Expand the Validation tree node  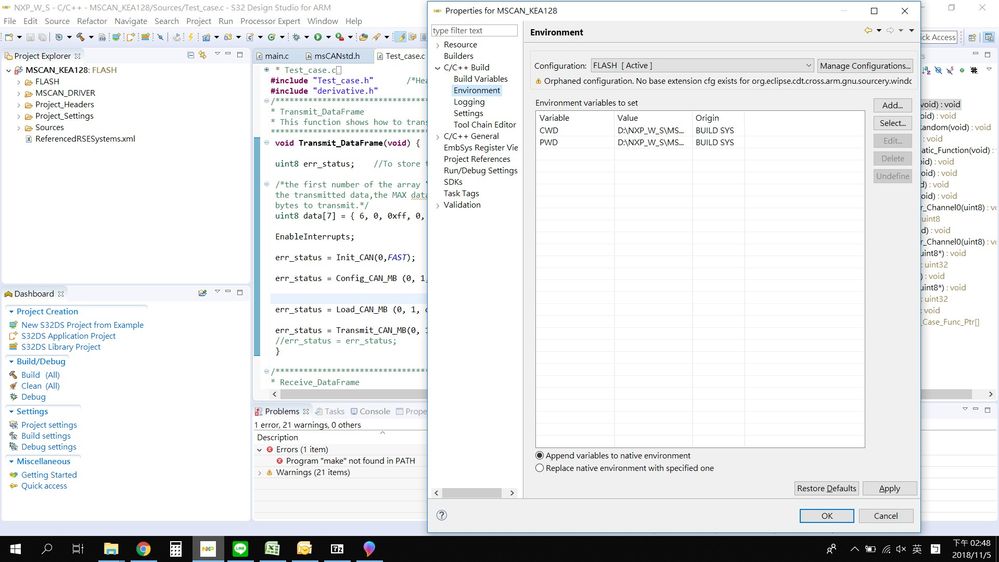(438, 205)
